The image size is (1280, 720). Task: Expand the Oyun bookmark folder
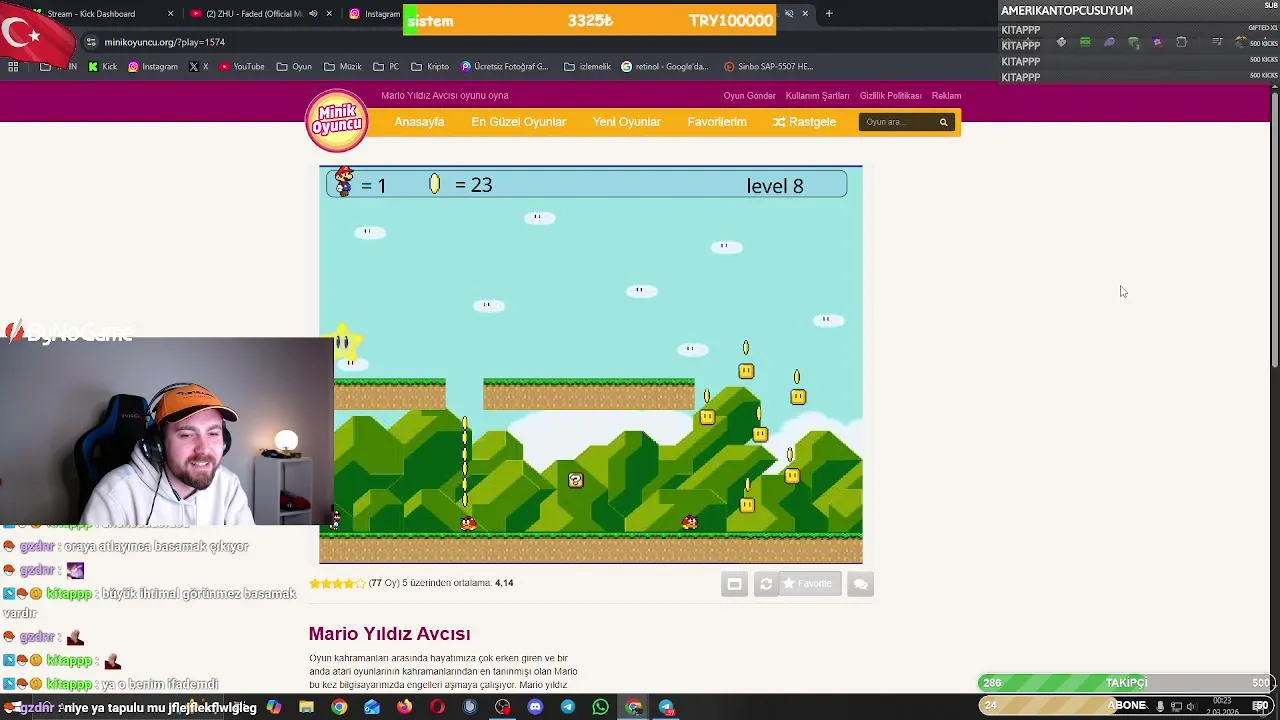294,67
